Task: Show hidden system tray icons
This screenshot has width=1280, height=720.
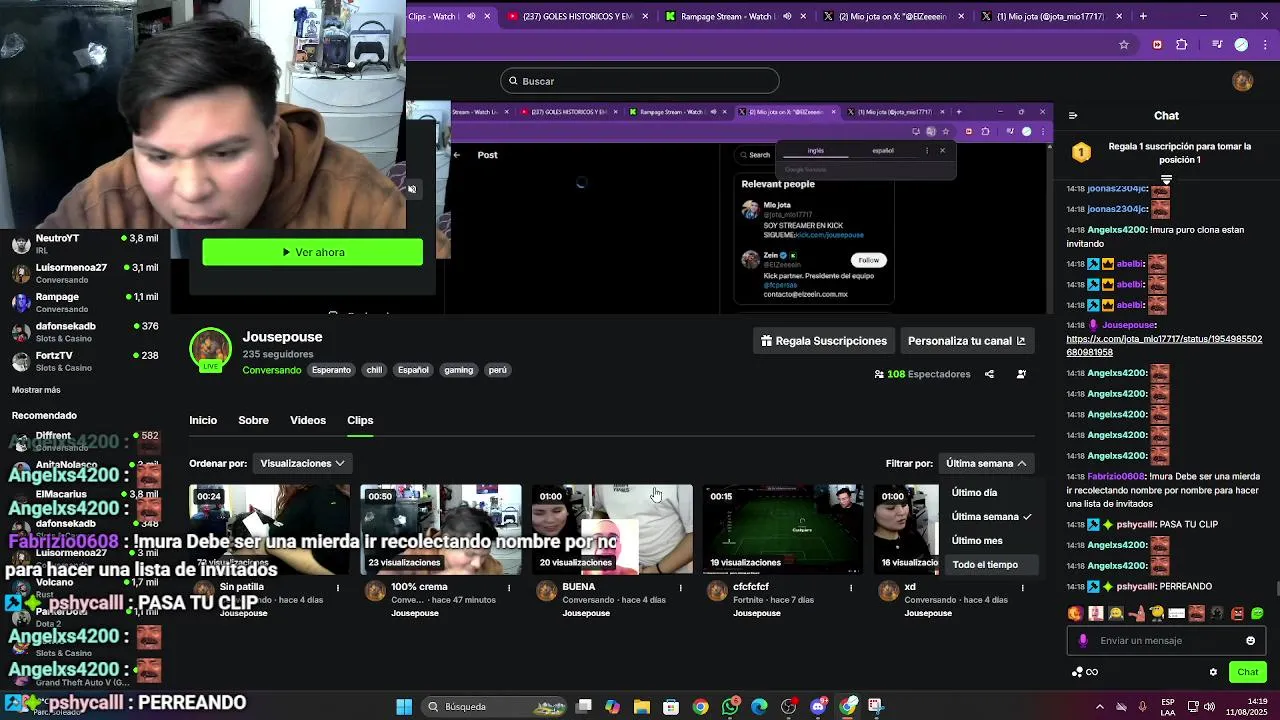Action: tap(1100, 707)
